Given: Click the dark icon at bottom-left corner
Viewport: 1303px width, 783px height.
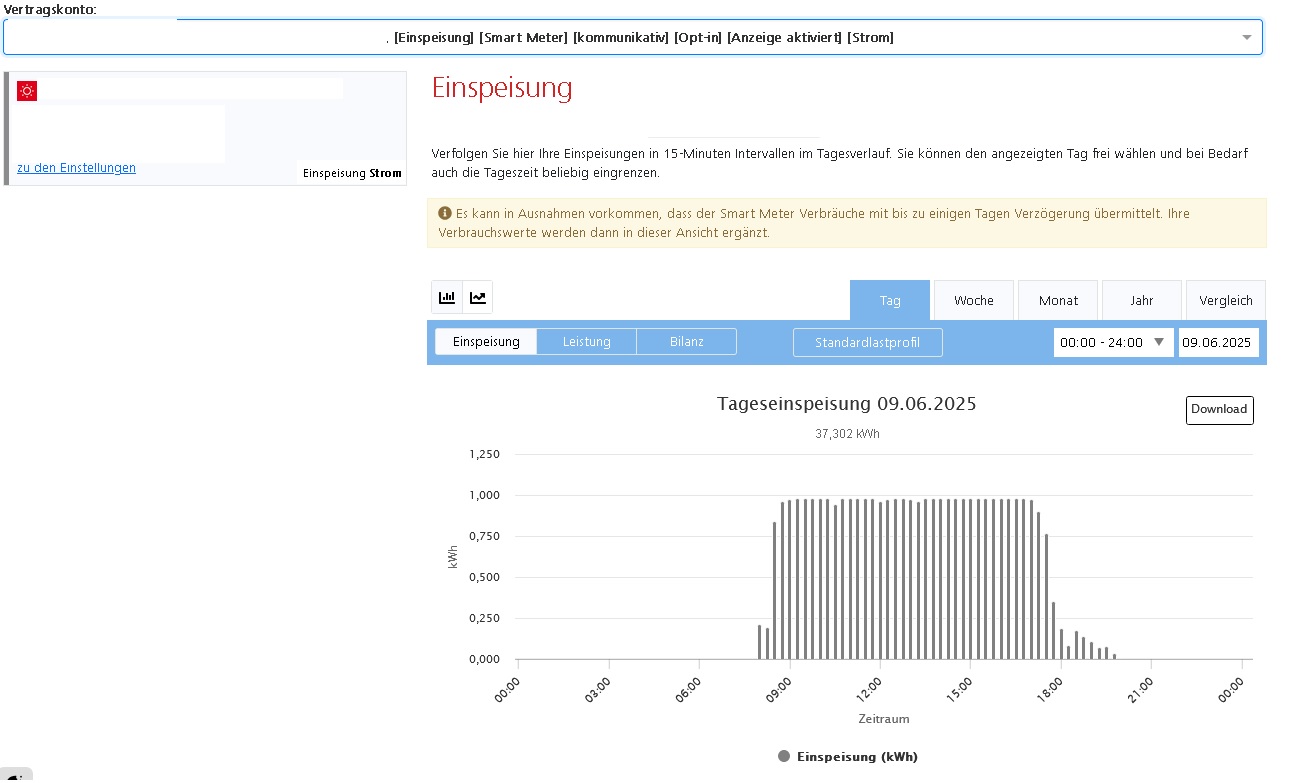Looking at the screenshot, I should (15, 775).
